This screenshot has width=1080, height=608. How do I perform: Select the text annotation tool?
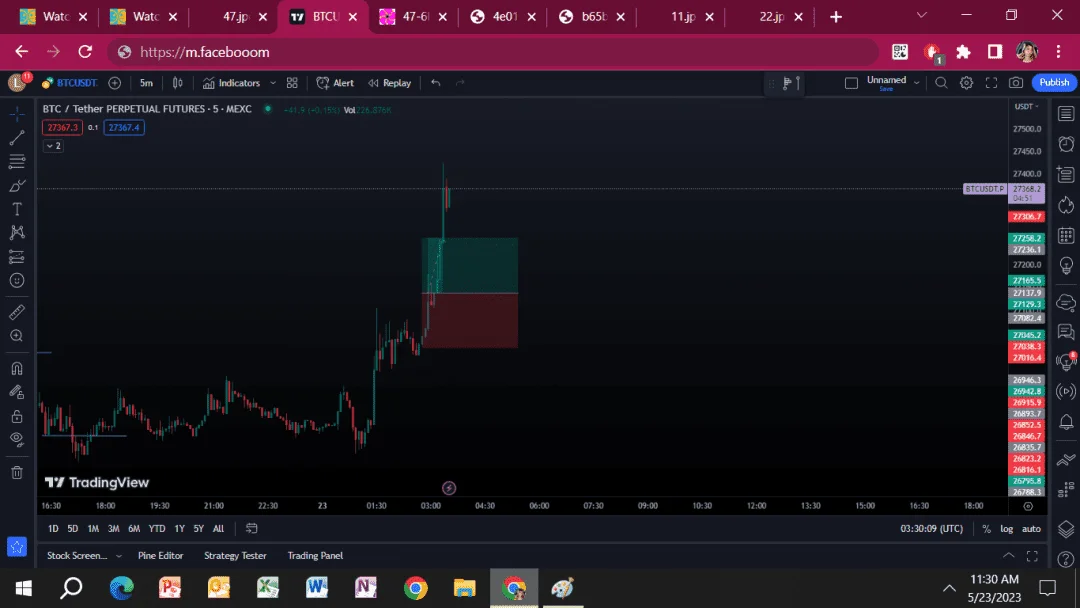(x=17, y=209)
